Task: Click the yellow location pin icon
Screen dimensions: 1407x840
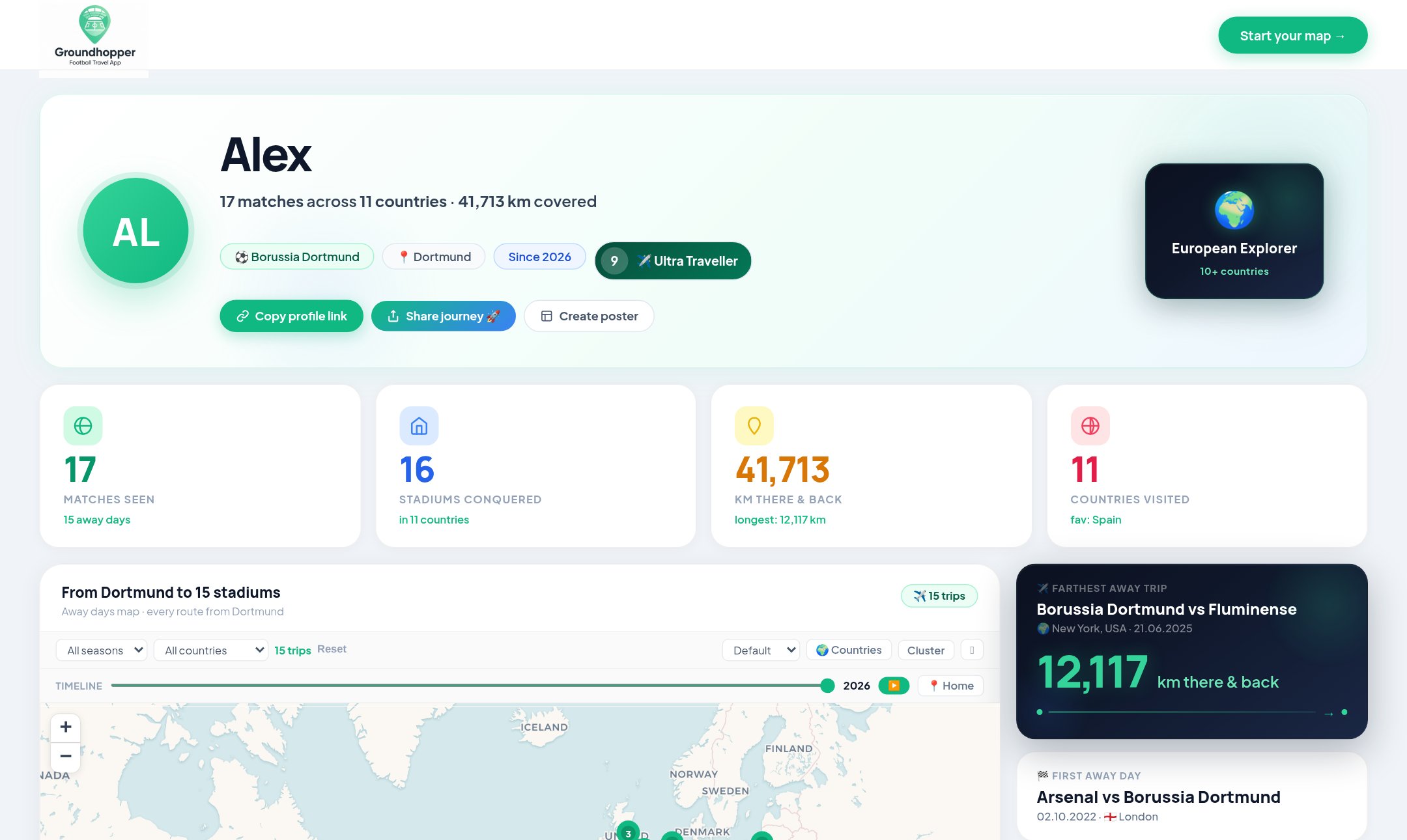Action: pyautogui.click(x=754, y=426)
